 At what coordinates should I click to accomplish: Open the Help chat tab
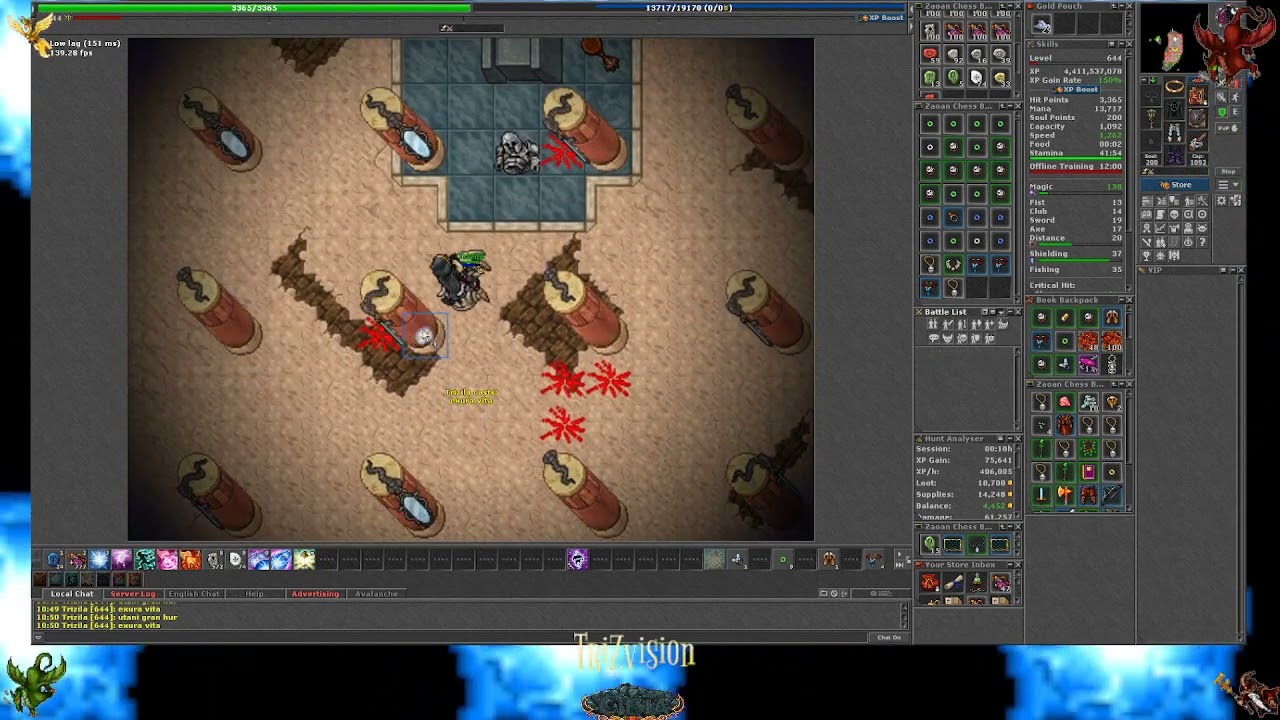(255, 594)
